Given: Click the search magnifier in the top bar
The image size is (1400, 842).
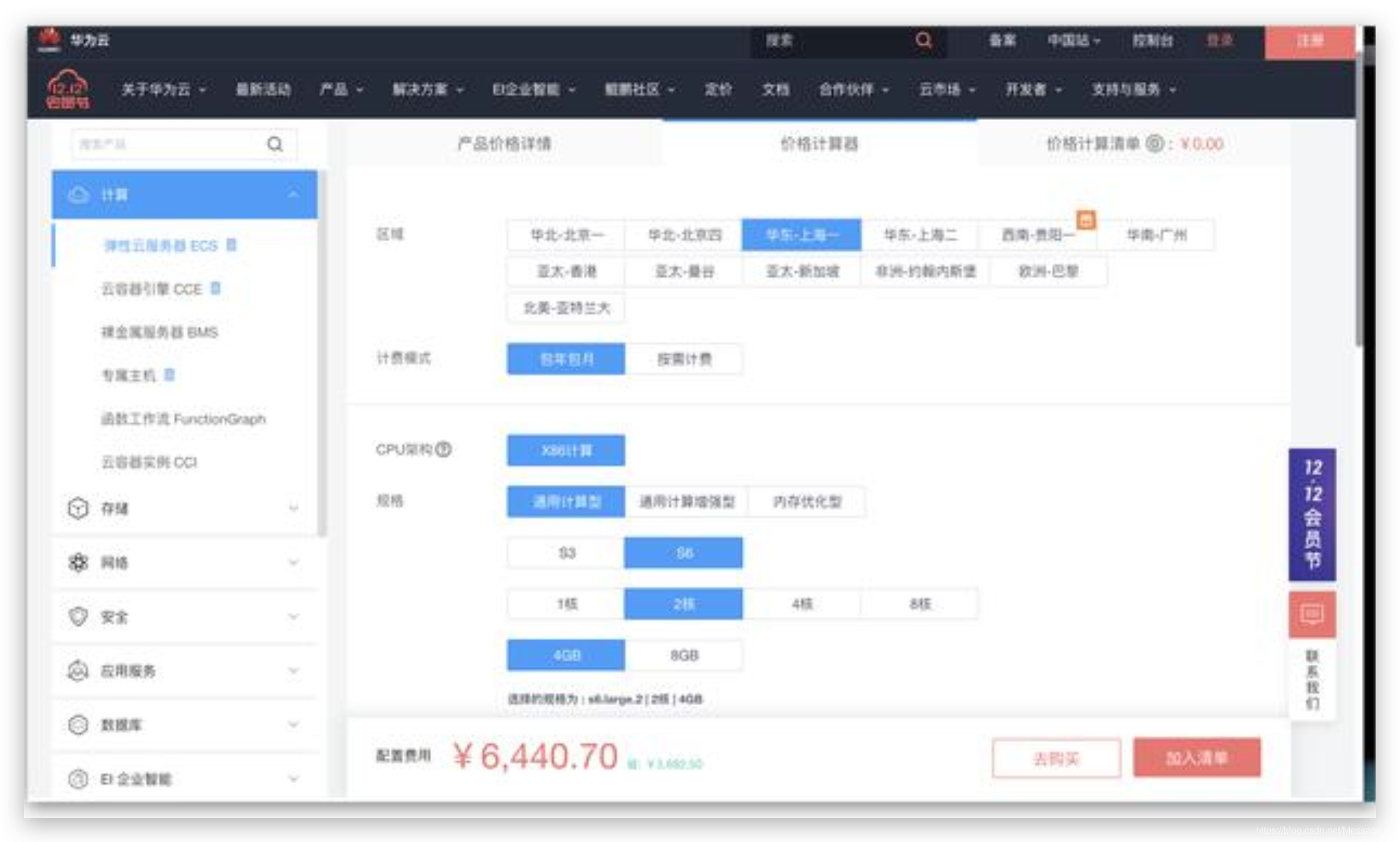Looking at the screenshot, I should coord(923,40).
